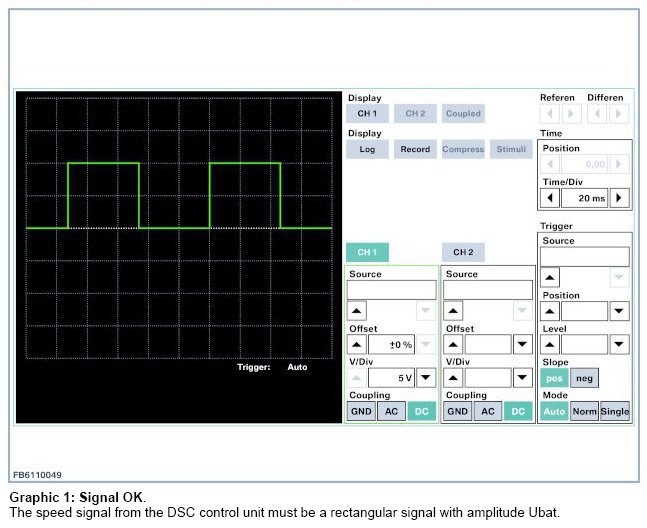The height and width of the screenshot is (528, 647).
Task: Set CH 1 coupling to AC
Action: (x=391, y=411)
